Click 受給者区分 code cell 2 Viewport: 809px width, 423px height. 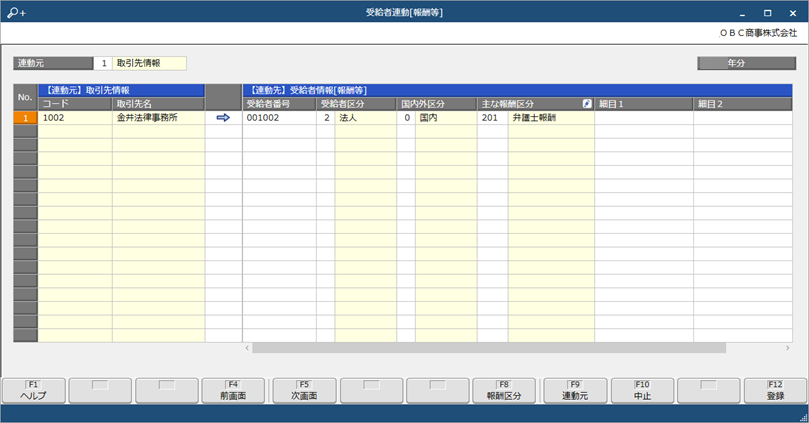pyautogui.click(x=326, y=118)
